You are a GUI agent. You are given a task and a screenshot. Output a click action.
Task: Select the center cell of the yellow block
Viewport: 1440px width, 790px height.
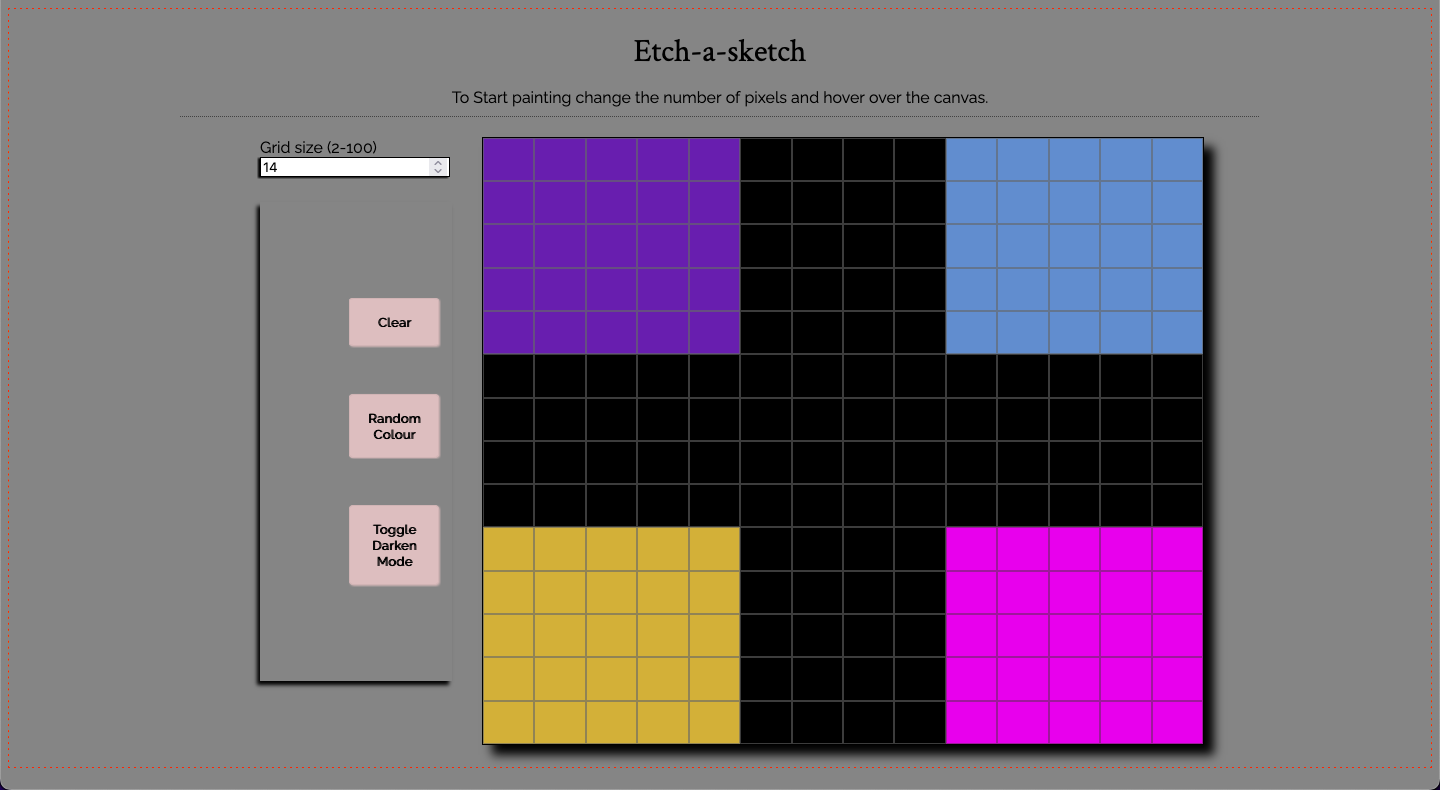click(x=611, y=635)
